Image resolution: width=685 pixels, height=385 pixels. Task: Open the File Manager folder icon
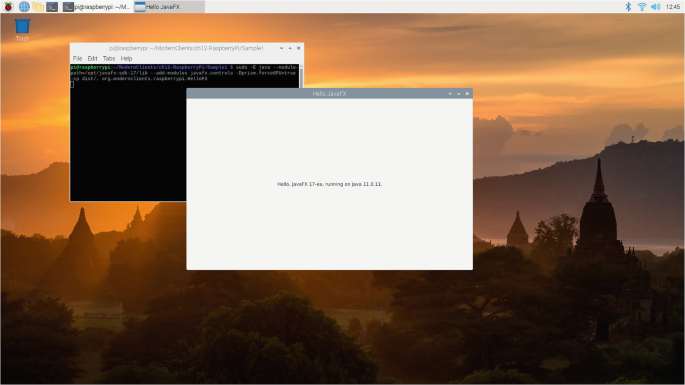tap(38, 7)
